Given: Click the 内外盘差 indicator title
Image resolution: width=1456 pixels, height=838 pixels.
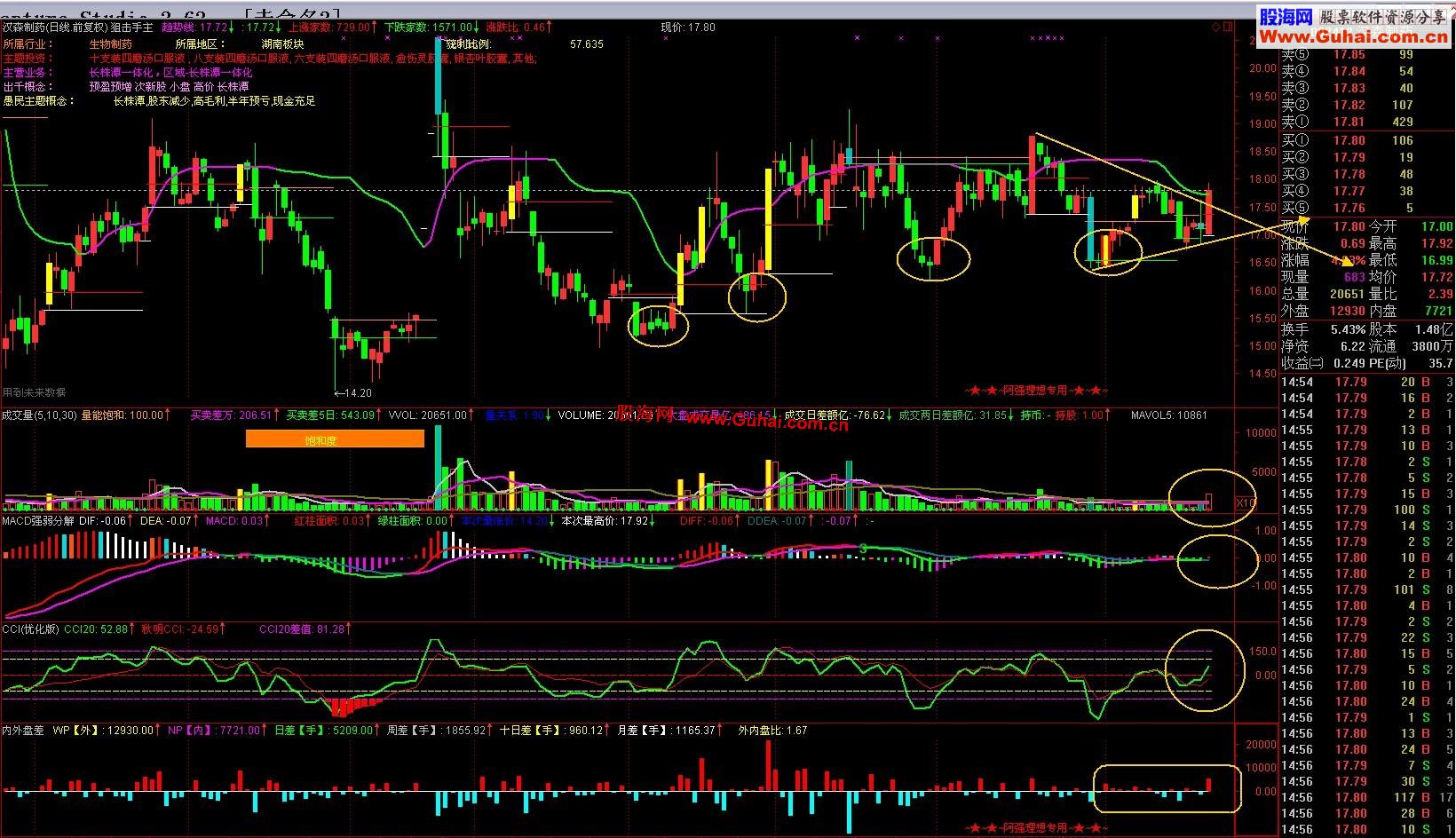Looking at the screenshot, I should (x=23, y=730).
